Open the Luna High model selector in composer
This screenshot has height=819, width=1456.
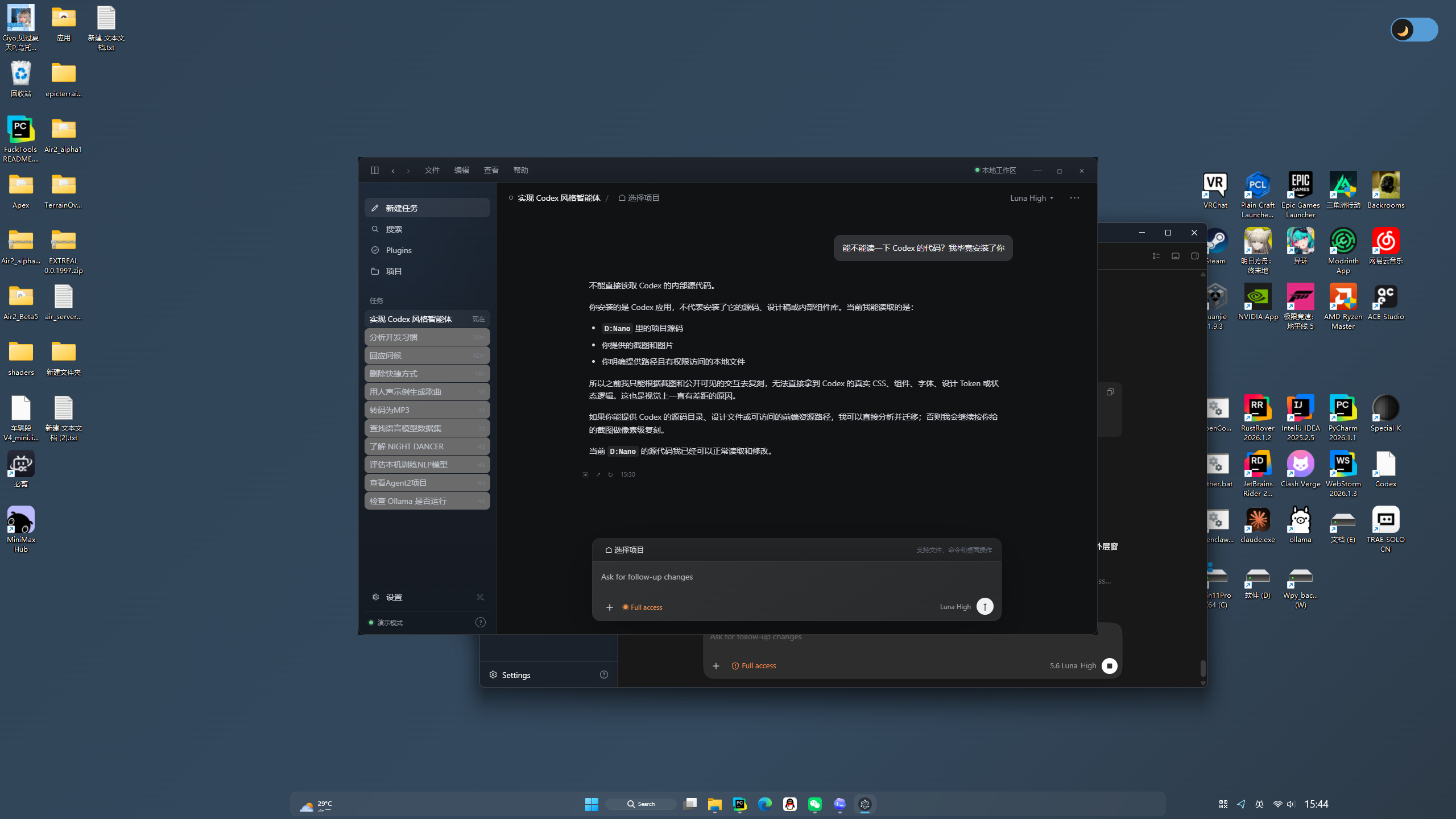pyautogui.click(x=955, y=607)
